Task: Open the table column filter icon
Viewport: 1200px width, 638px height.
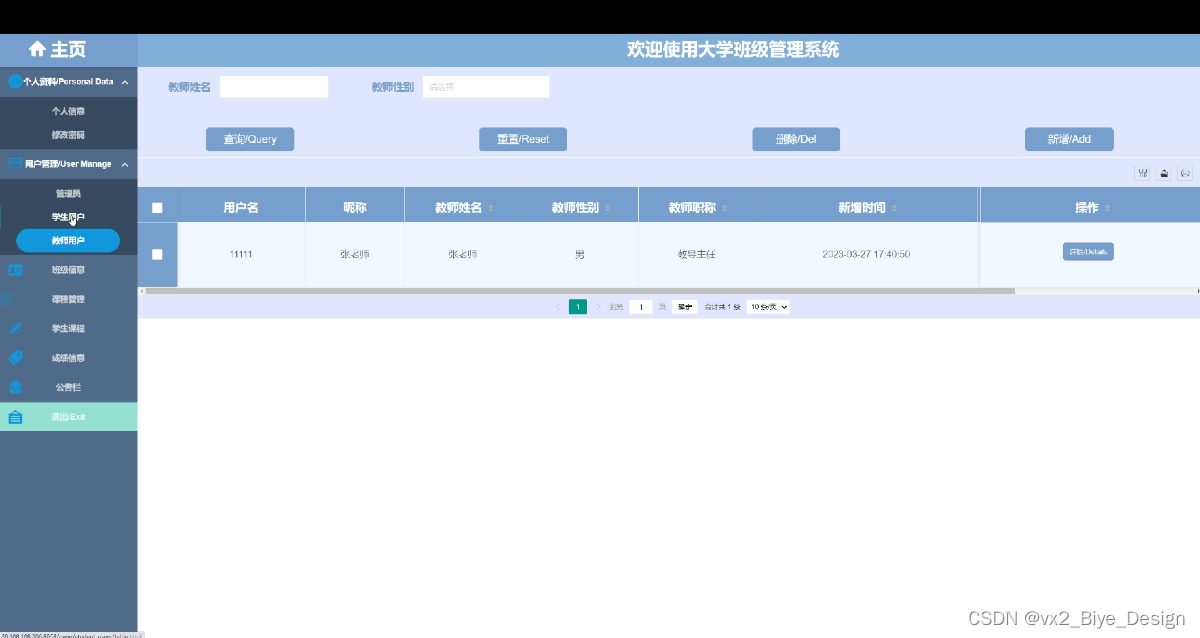Action: (x=1142, y=173)
